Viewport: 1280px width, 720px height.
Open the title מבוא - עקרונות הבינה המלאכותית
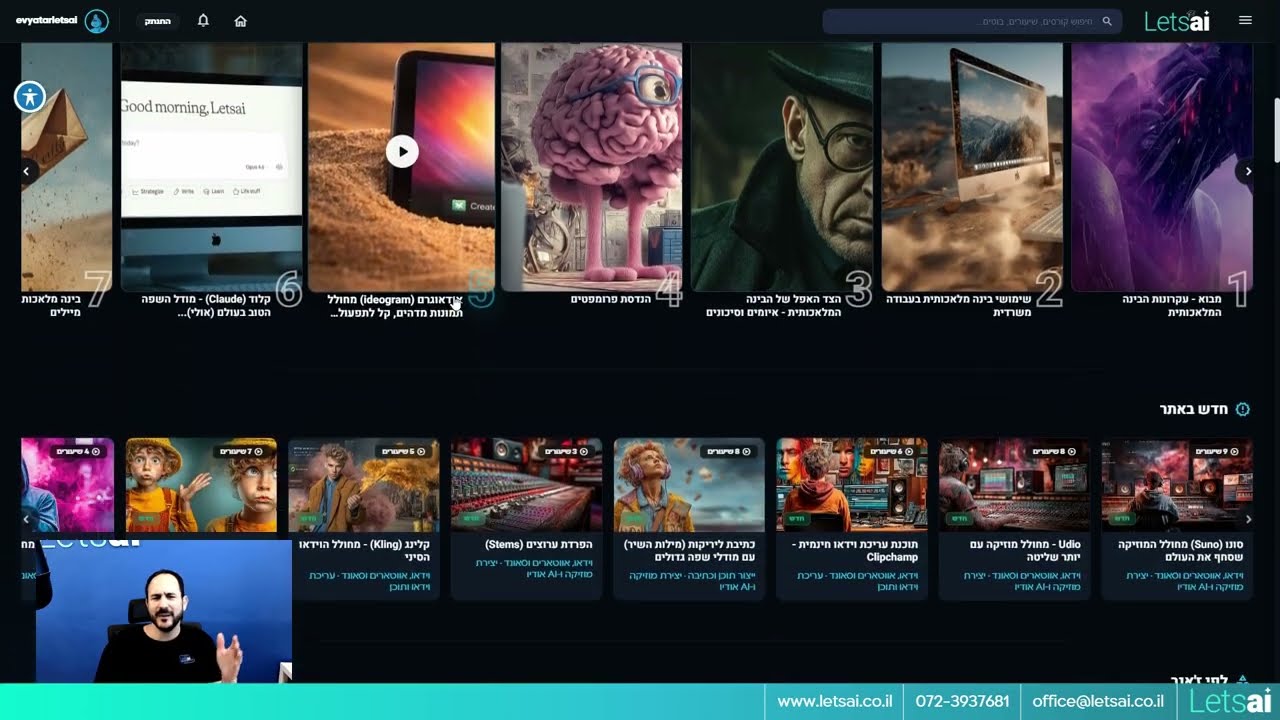(x=1172, y=306)
